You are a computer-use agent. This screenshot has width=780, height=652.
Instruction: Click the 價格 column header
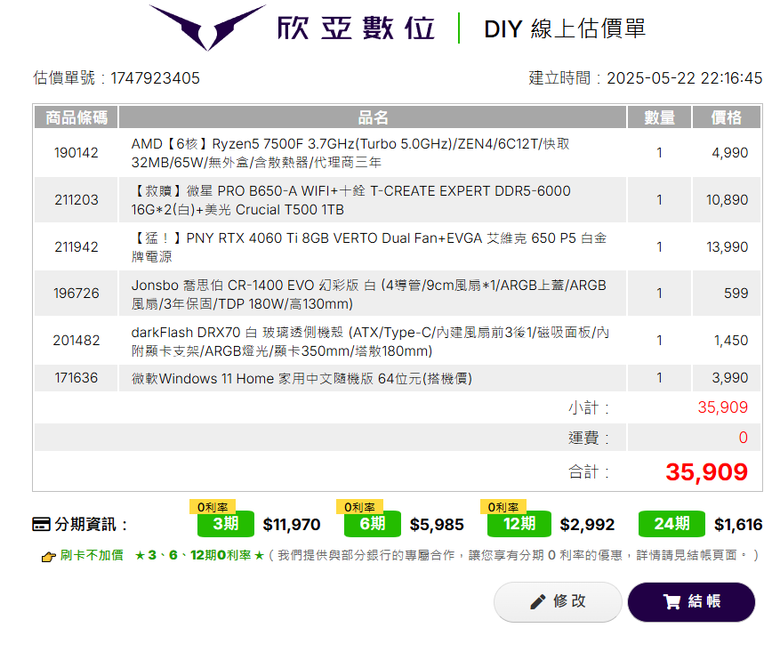point(726,117)
